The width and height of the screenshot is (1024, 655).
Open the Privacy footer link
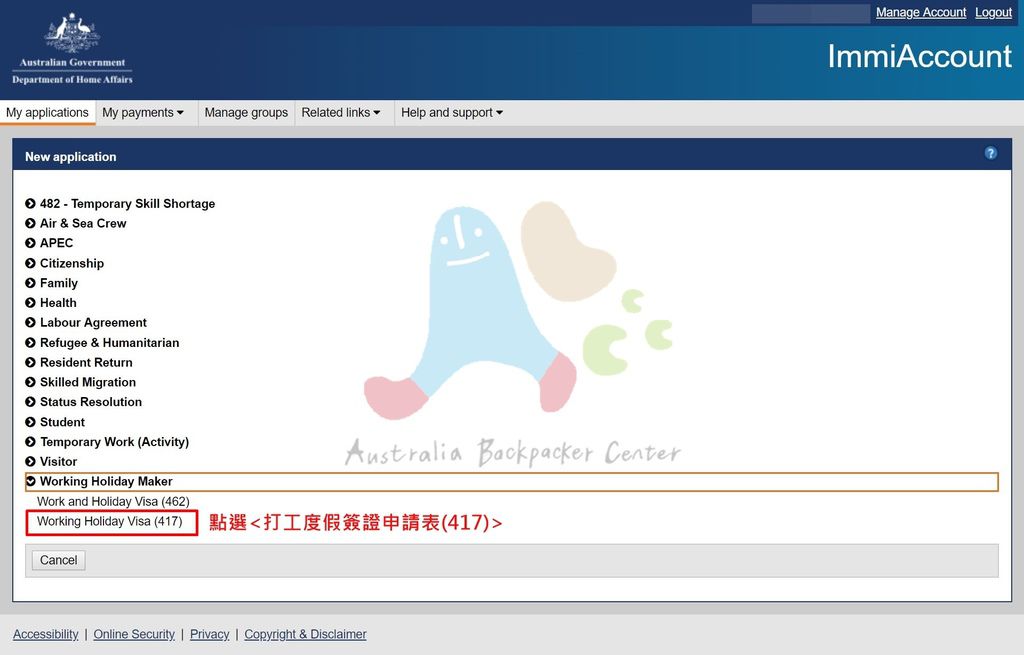pos(210,634)
